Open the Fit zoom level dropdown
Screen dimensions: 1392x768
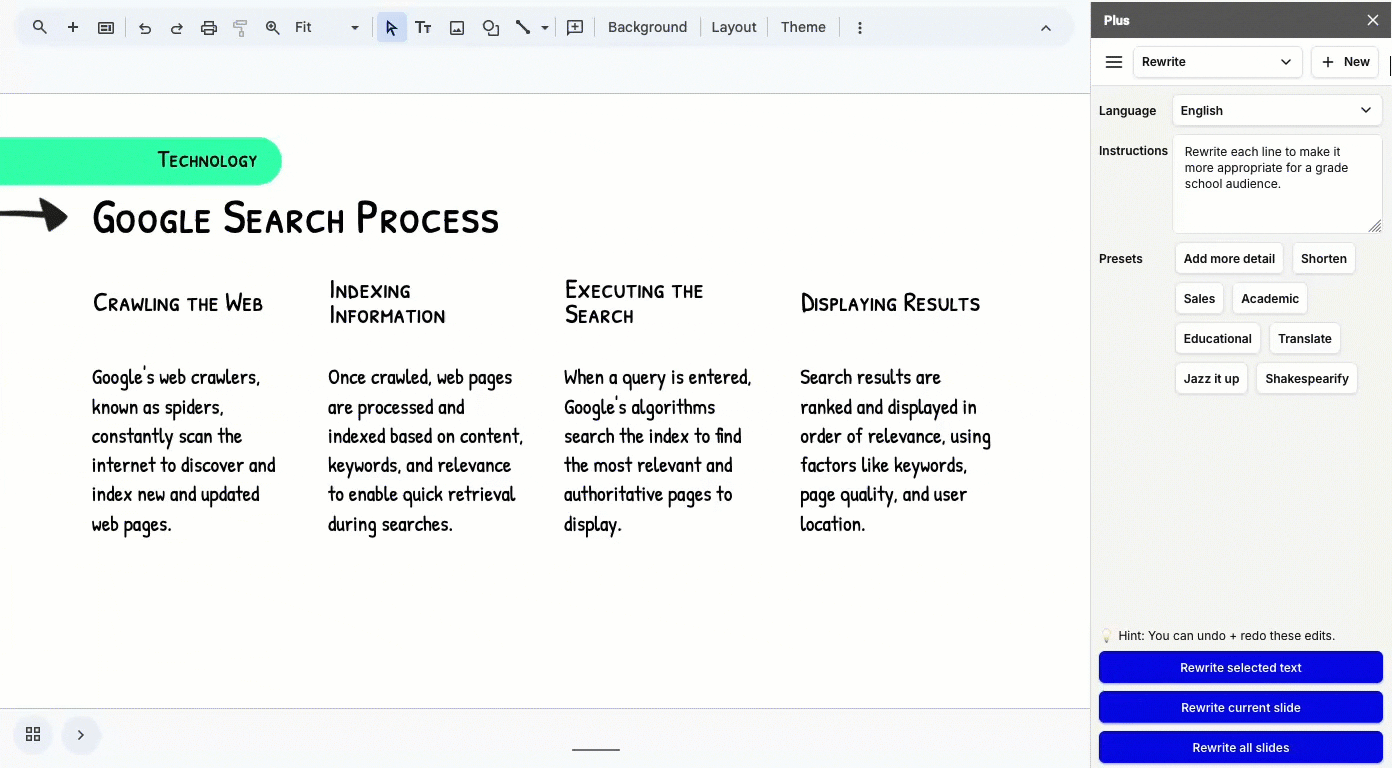click(327, 28)
